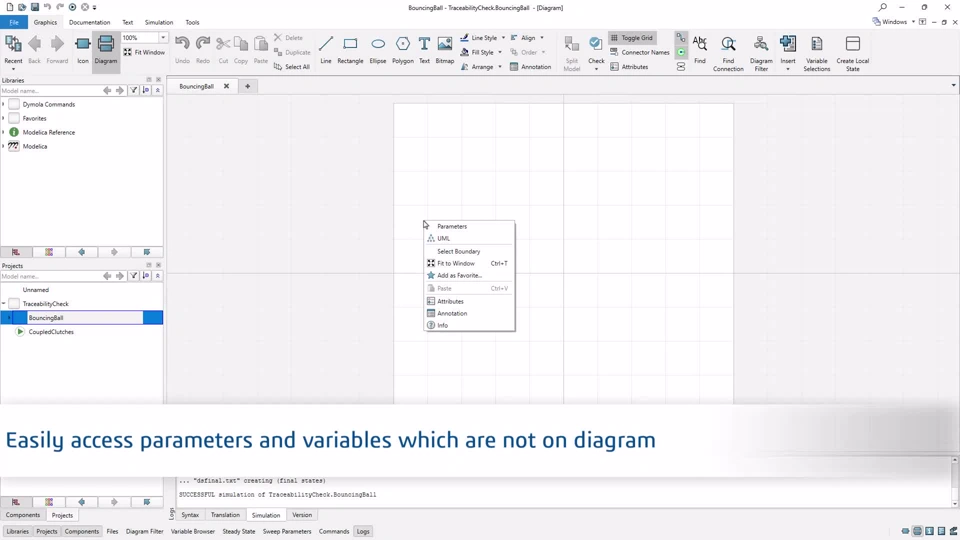Collapse the TraceabilityCheck package

coord(4,304)
